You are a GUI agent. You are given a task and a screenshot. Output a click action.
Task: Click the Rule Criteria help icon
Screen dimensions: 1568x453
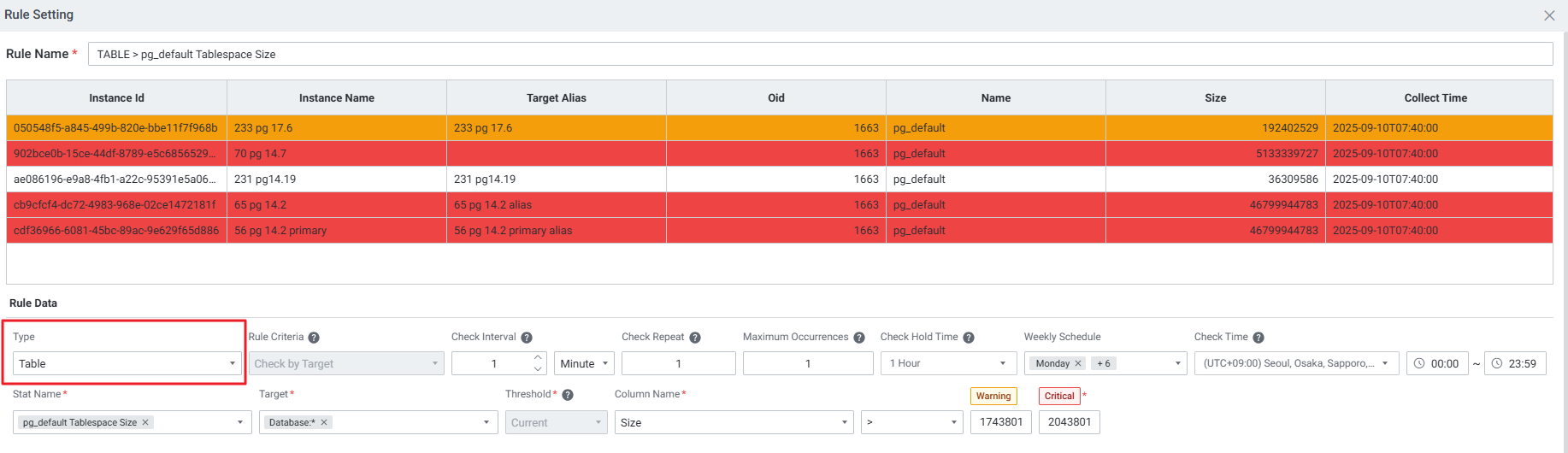click(314, 338)
